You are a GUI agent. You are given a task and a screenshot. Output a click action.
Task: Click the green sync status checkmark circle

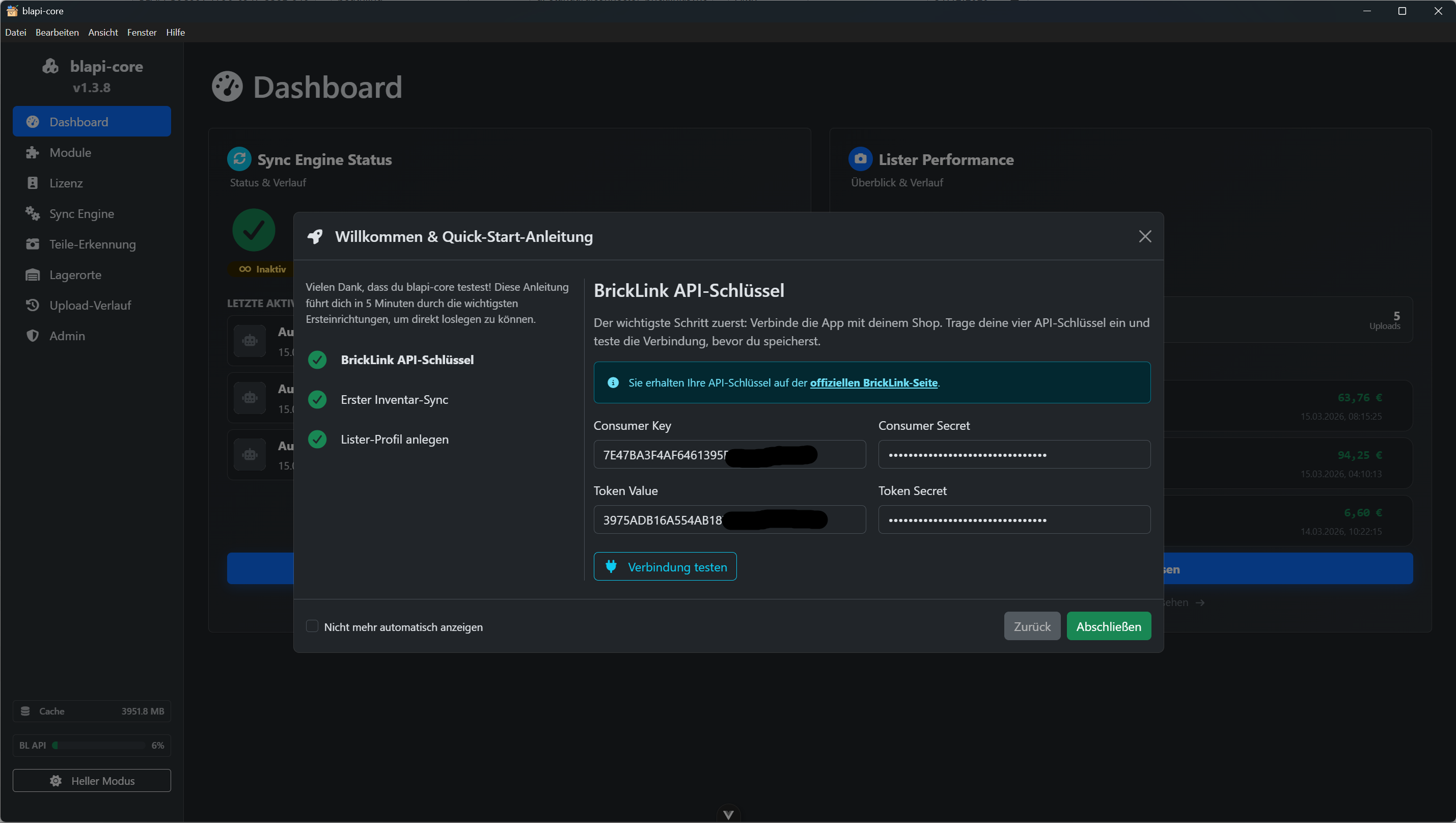coord(254,230)
